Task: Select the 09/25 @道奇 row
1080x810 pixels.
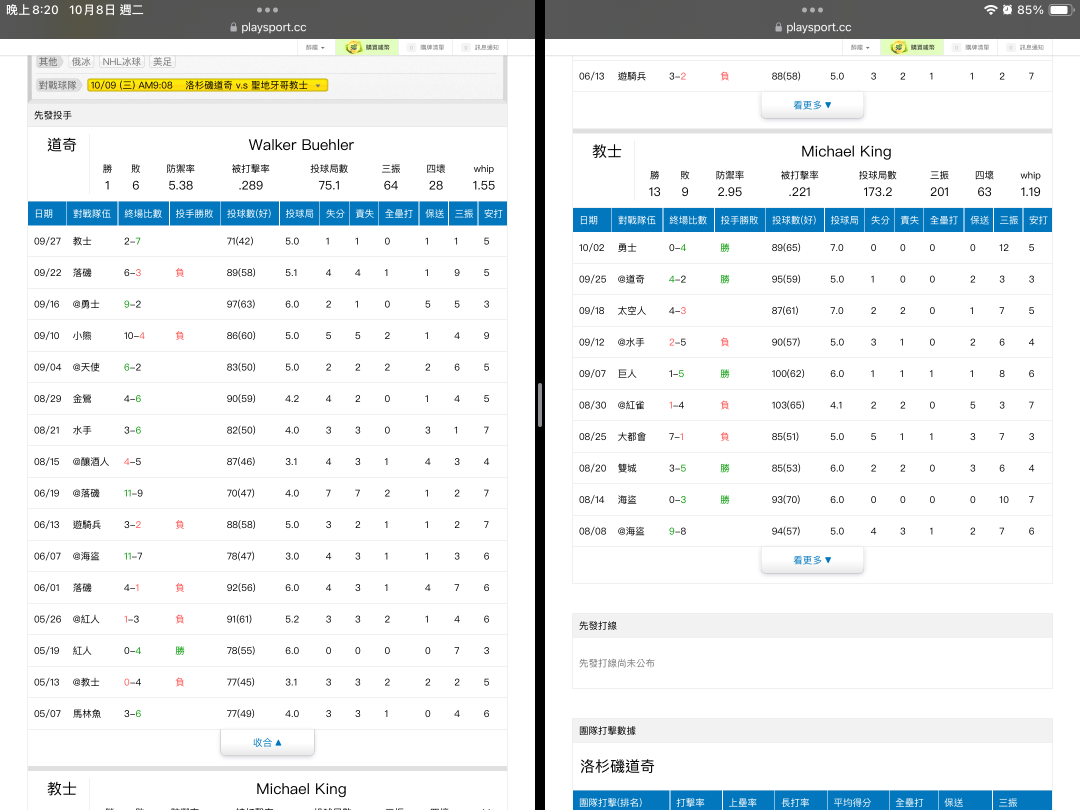Action: click(x=812, y=279)
